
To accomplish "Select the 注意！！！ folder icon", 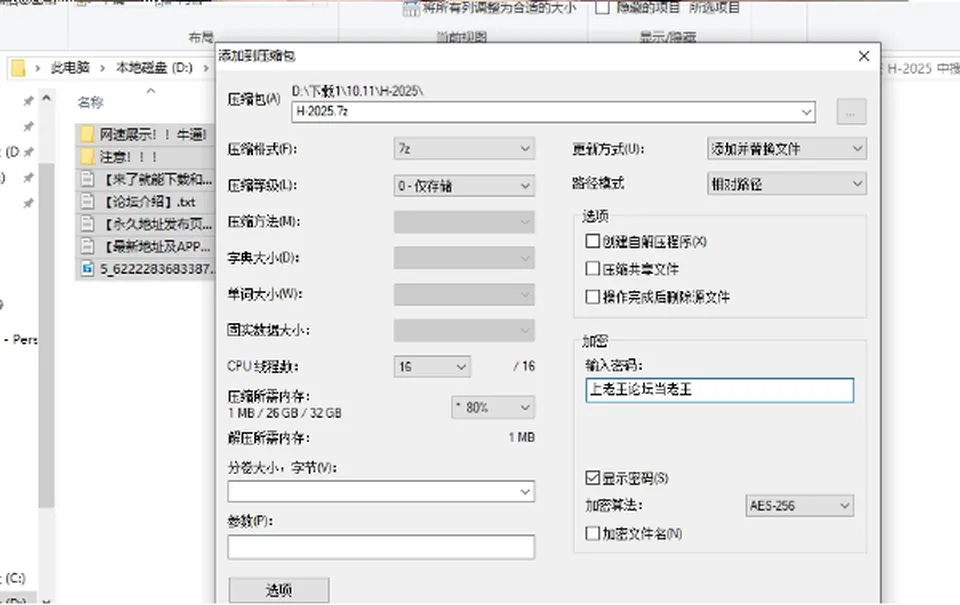I will pyautogui.click(x=88, y=157).
